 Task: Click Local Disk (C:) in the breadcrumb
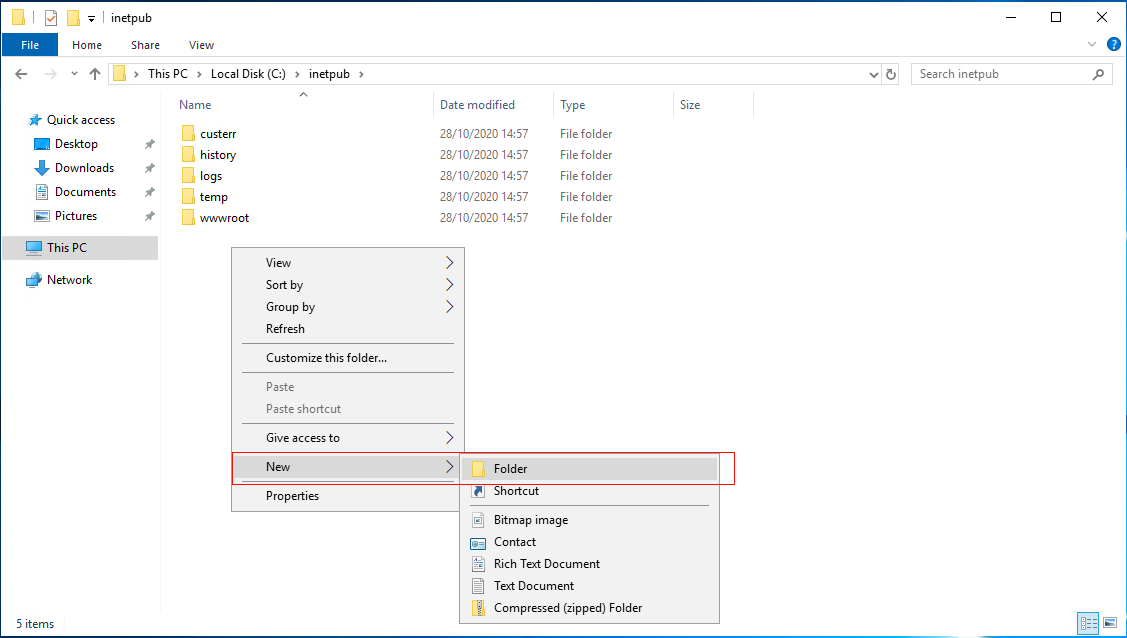248,74
